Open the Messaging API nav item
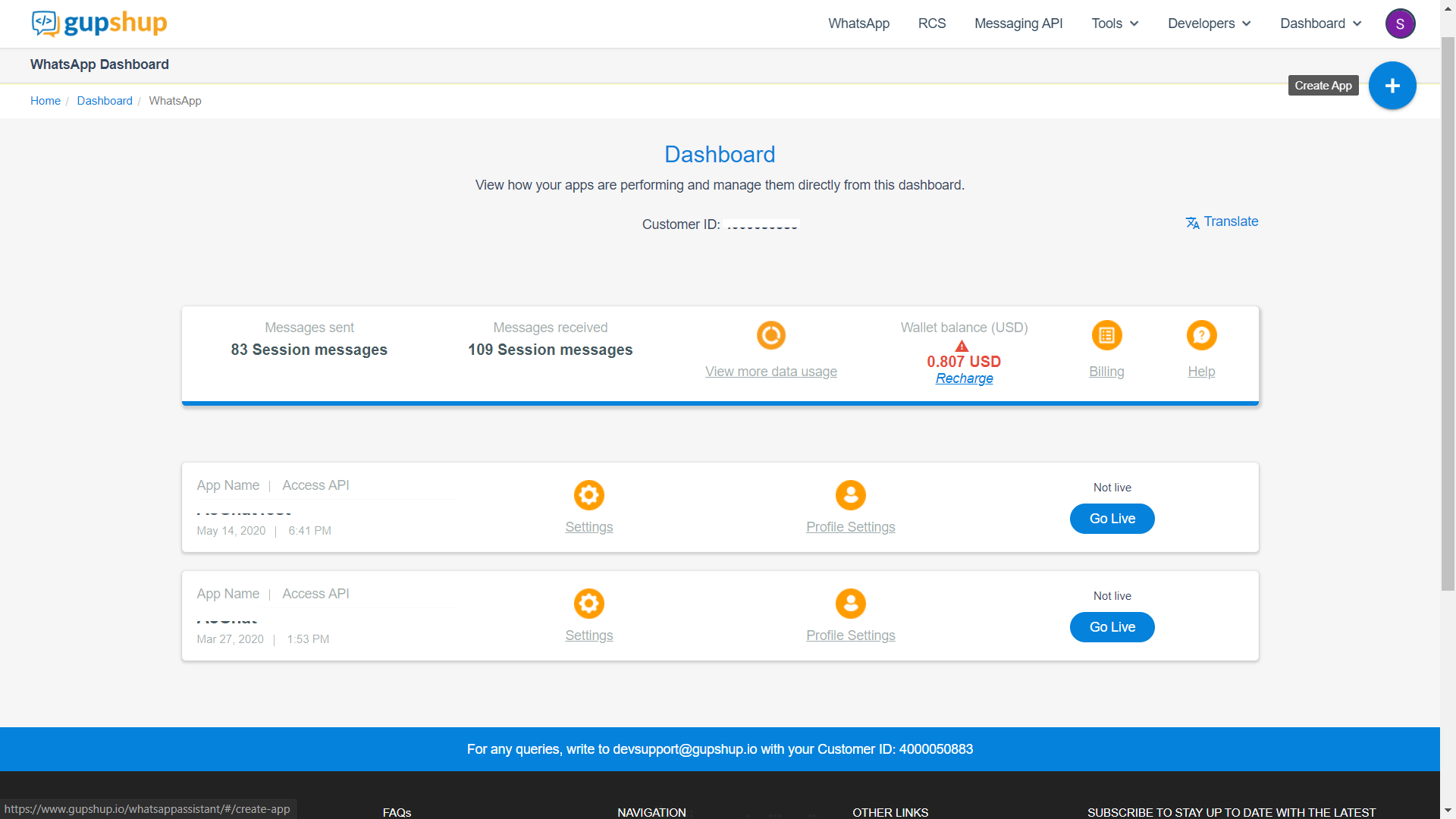 click(x=1018, y=24)
